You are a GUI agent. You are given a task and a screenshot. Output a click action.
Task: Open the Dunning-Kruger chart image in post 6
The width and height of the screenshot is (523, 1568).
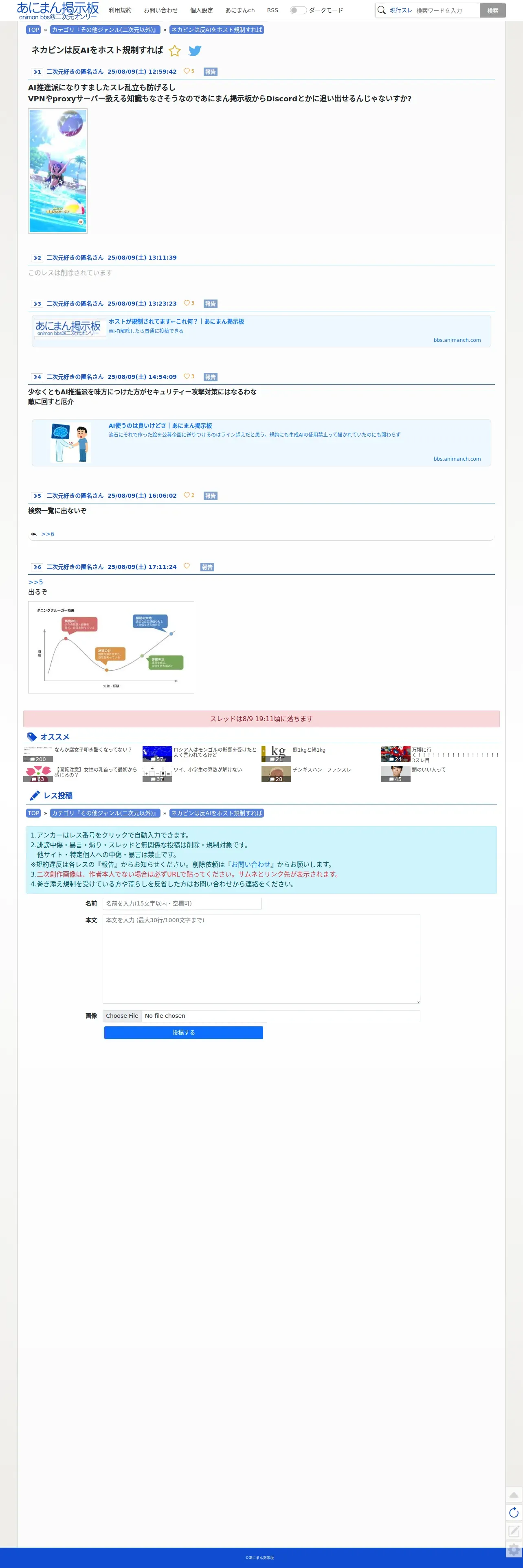111,647
